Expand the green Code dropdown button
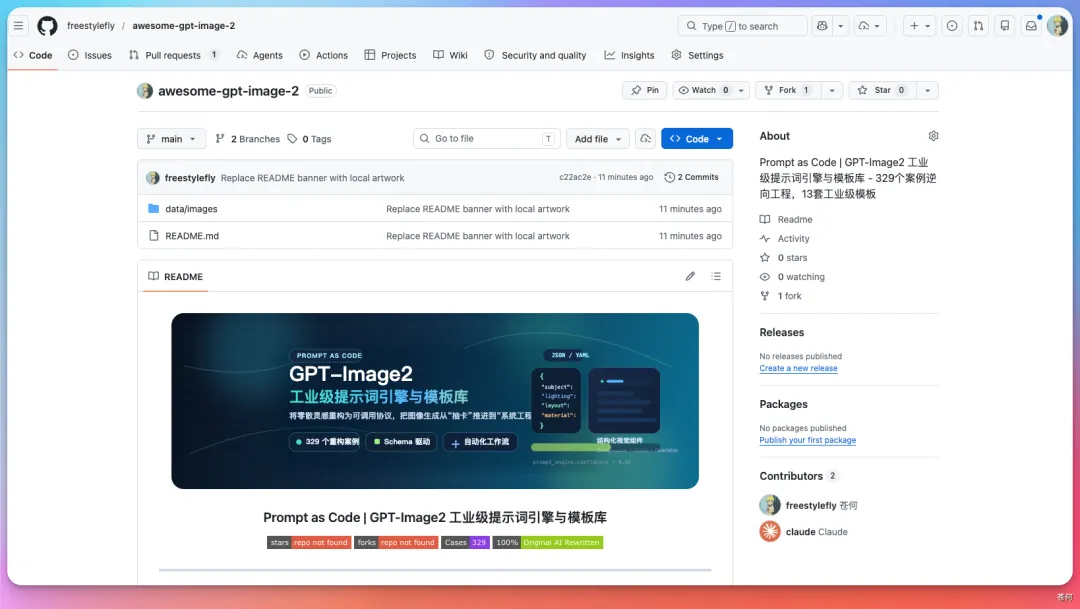This screenshot has width=1080, height=609. (696, 139)
